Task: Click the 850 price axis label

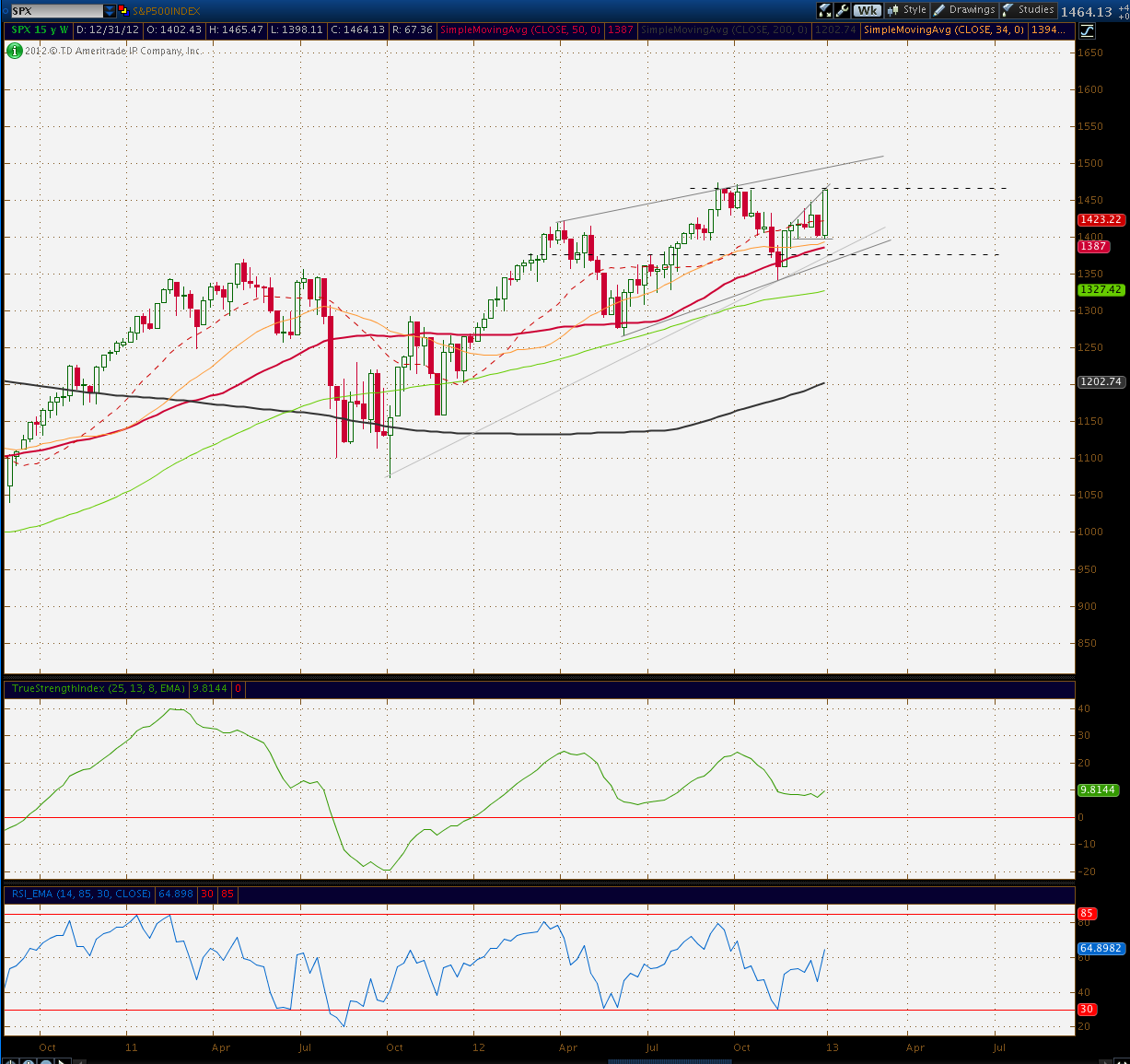Action: click(x=1088, y=643)
